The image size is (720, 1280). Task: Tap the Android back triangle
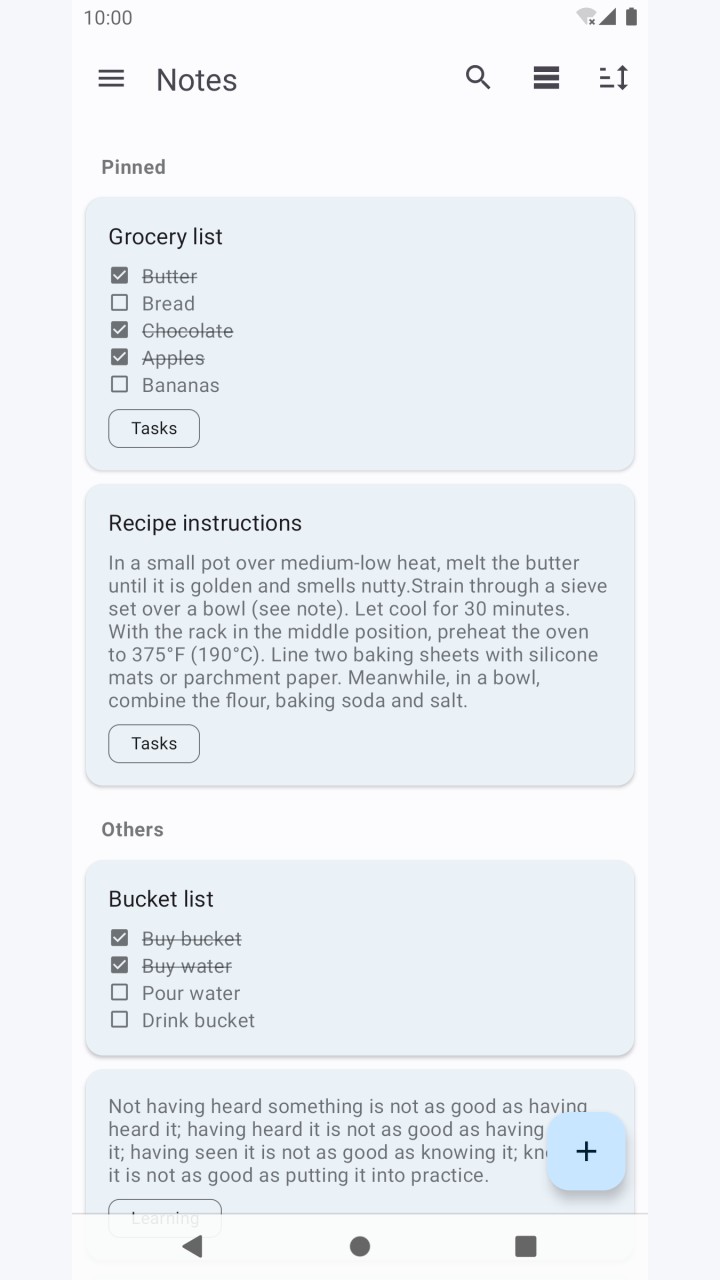tap(193, 1245)
